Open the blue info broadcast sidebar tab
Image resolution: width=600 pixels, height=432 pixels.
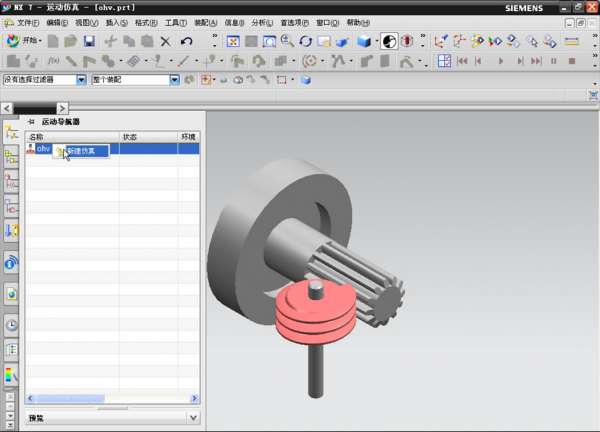pos(11,262)
